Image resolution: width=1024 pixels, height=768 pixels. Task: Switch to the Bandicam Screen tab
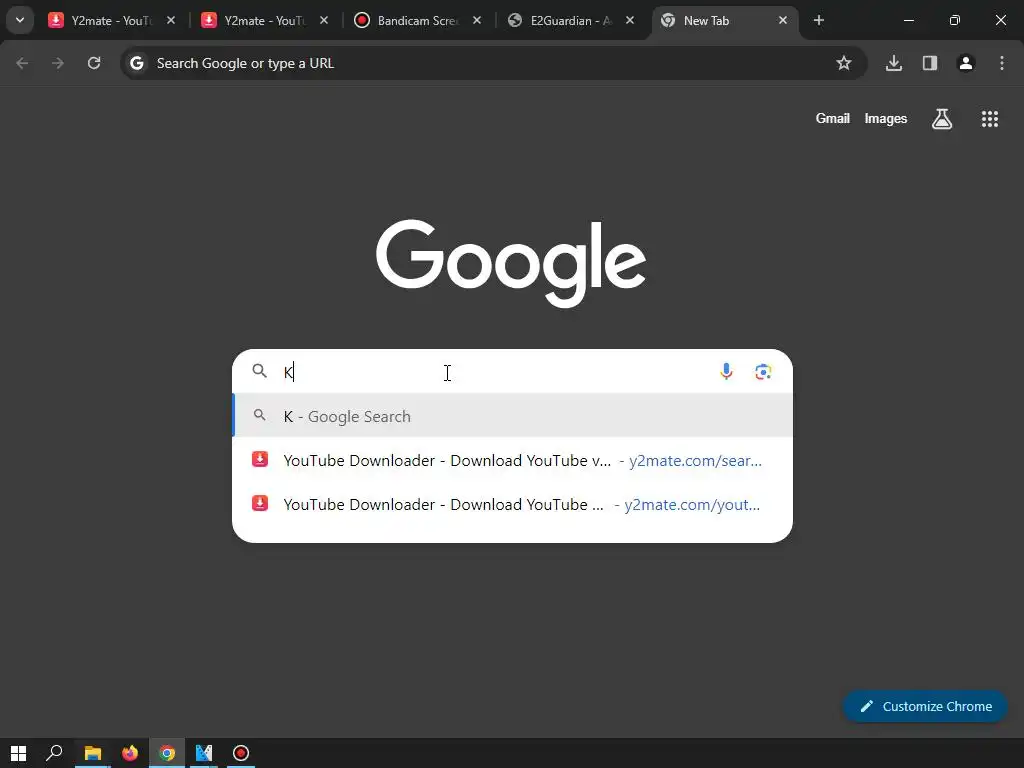coord(418,21)
